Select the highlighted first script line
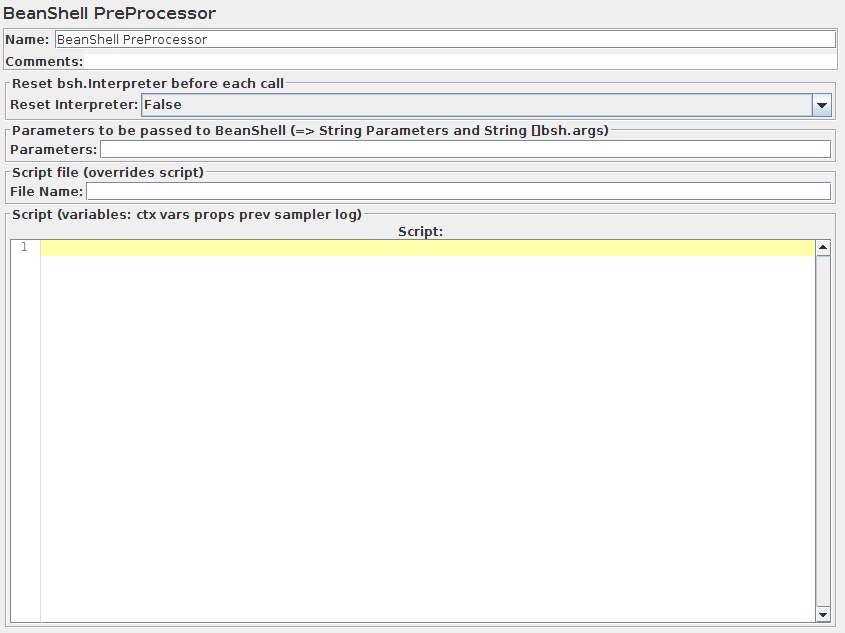Image resolution: width=845 pixels, height=633 pixels. [x=420, y=246]
